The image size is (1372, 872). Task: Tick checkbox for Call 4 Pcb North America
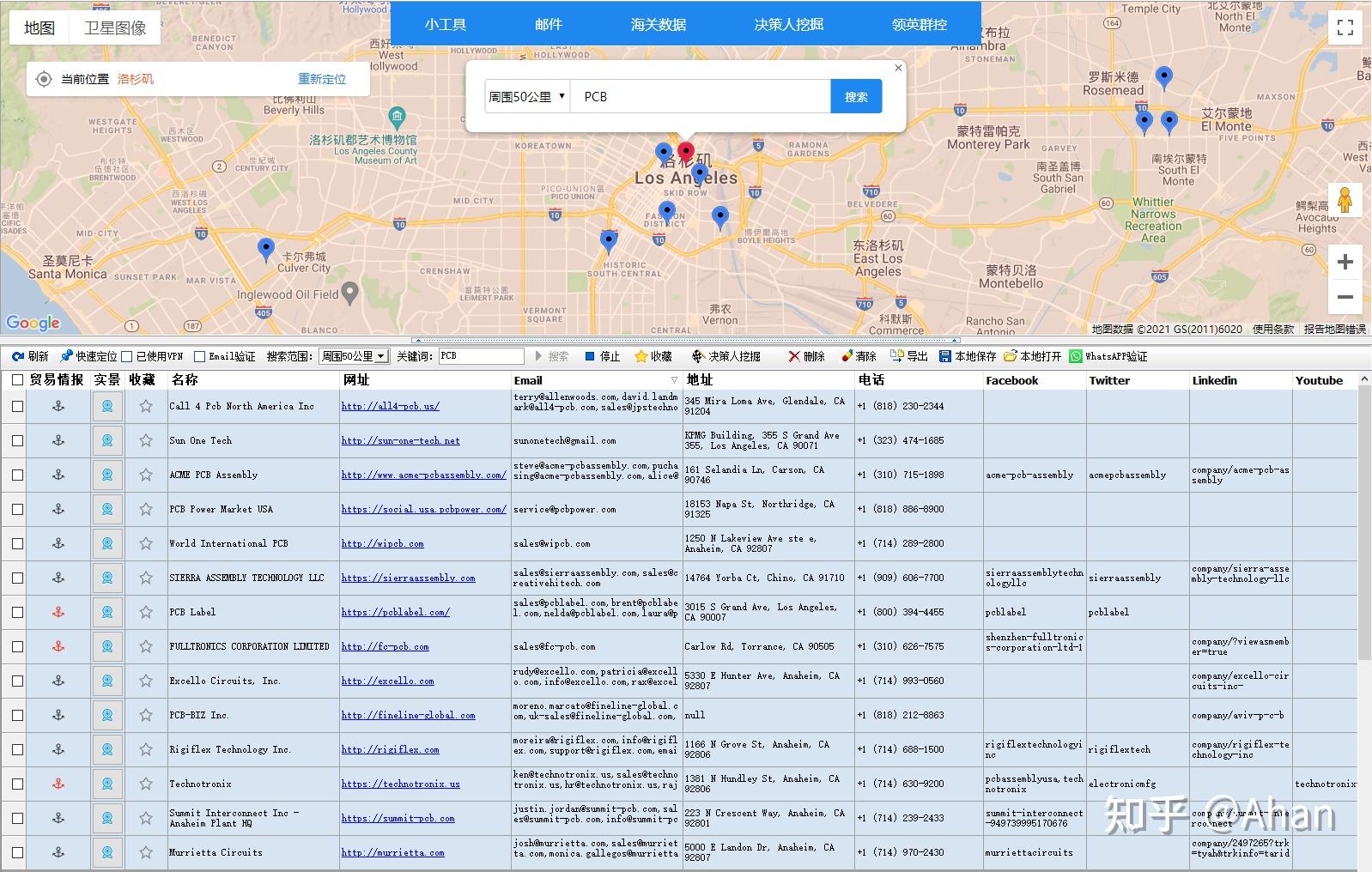(17, 406)
